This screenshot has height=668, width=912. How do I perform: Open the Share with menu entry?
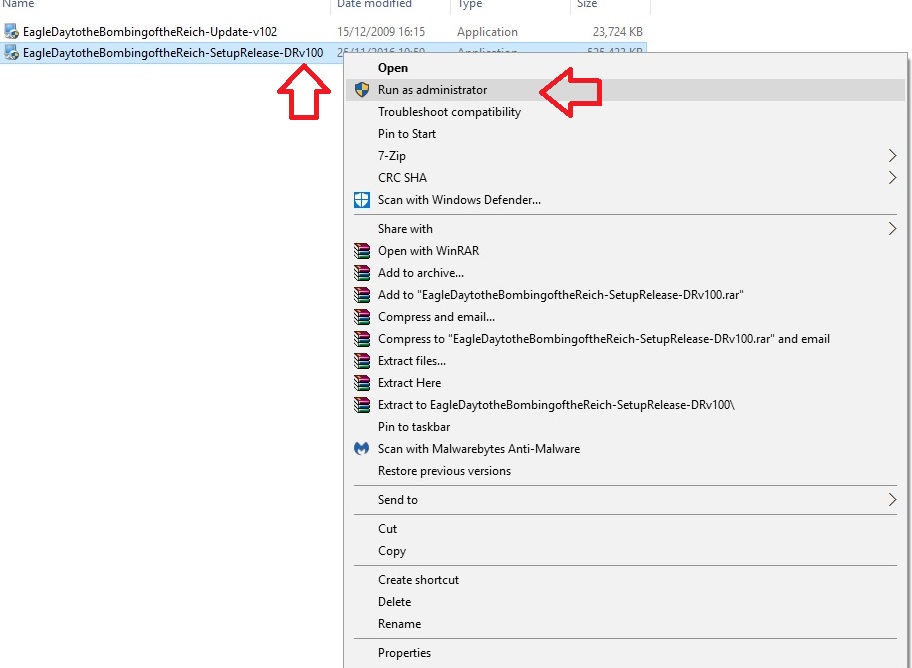[625, 229]
